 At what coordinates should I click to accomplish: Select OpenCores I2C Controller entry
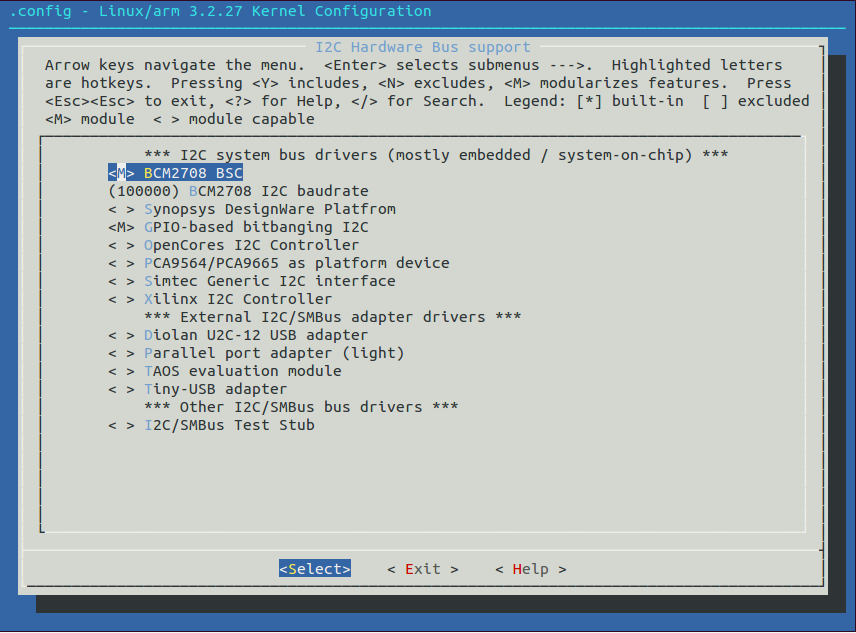tap(251, 245)
